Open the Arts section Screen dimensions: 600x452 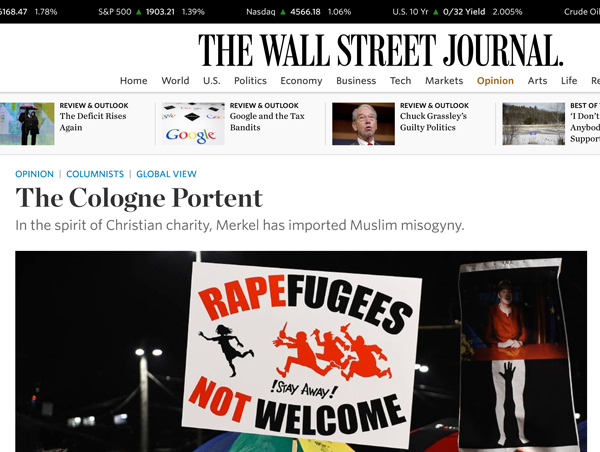point(537,81)
